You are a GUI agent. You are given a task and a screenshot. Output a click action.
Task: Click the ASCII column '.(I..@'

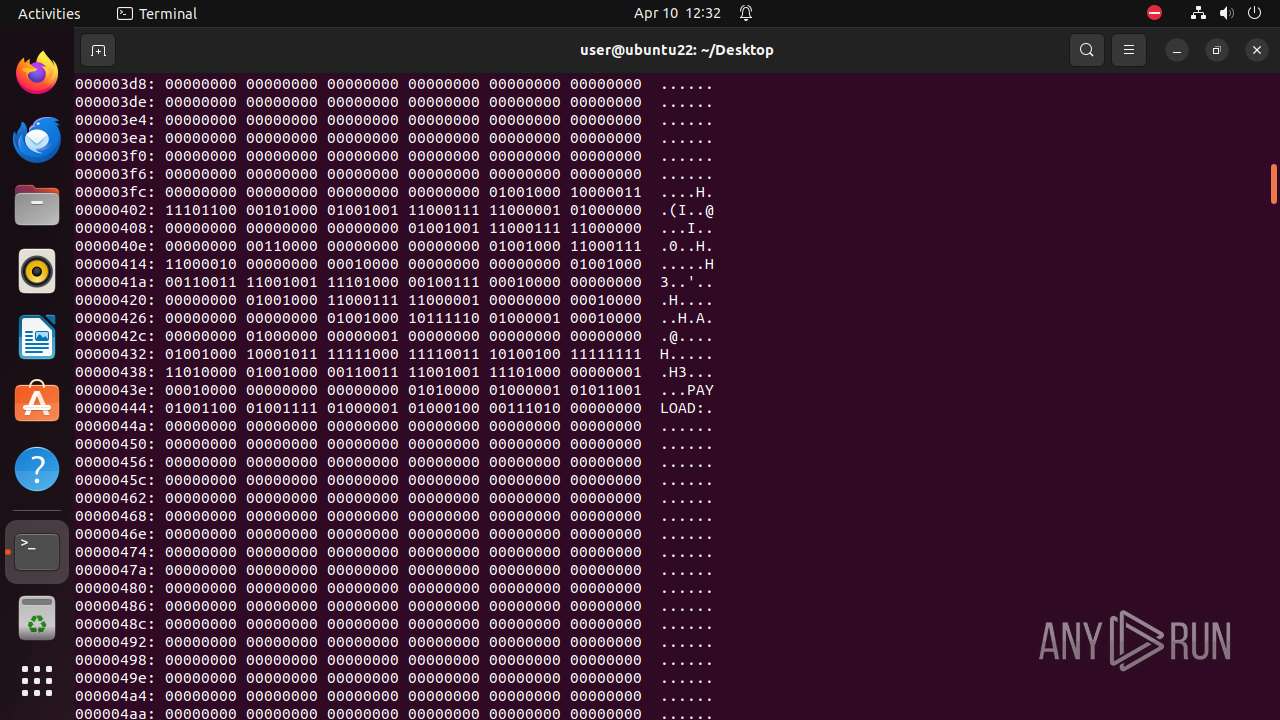point(687,210)
